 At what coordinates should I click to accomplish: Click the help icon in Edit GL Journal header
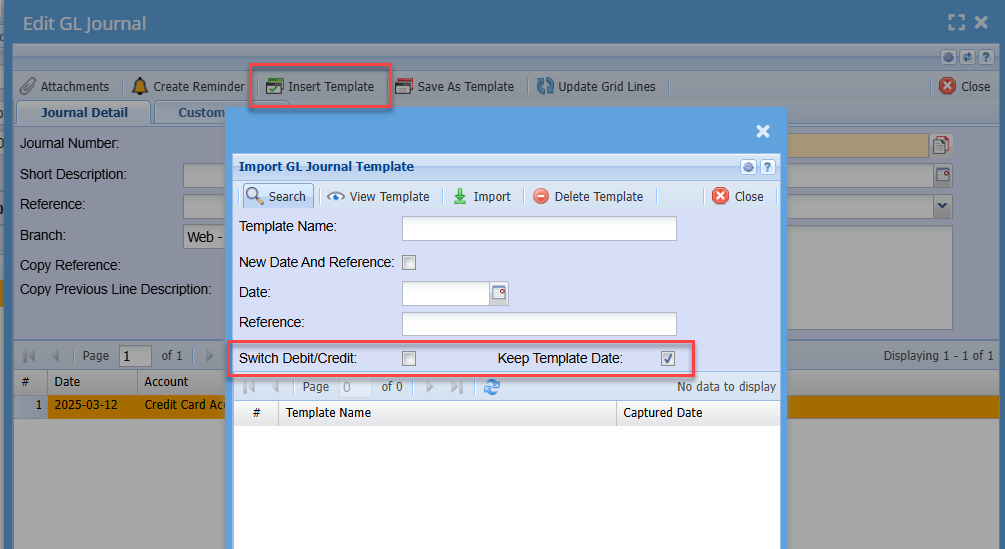coord(986,58)
